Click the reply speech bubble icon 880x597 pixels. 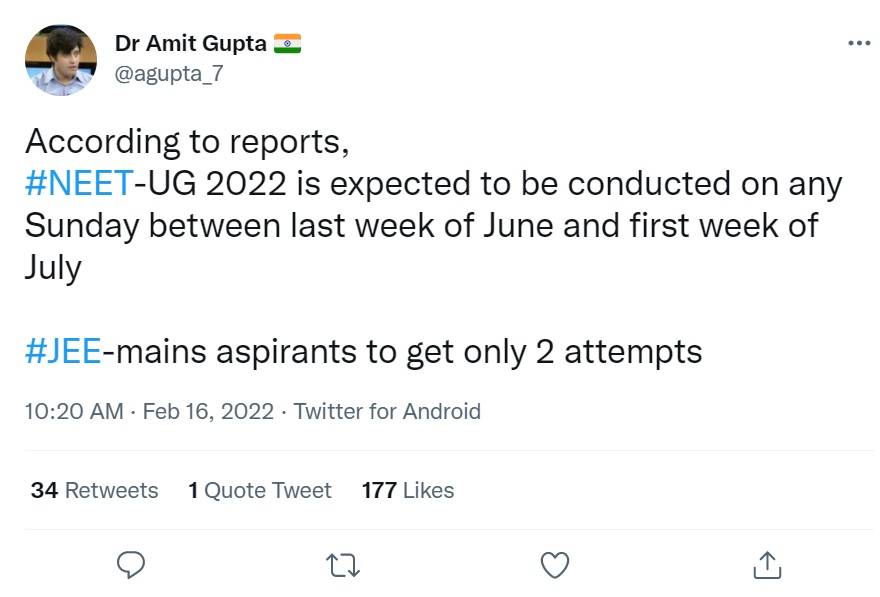coord(133,565)
